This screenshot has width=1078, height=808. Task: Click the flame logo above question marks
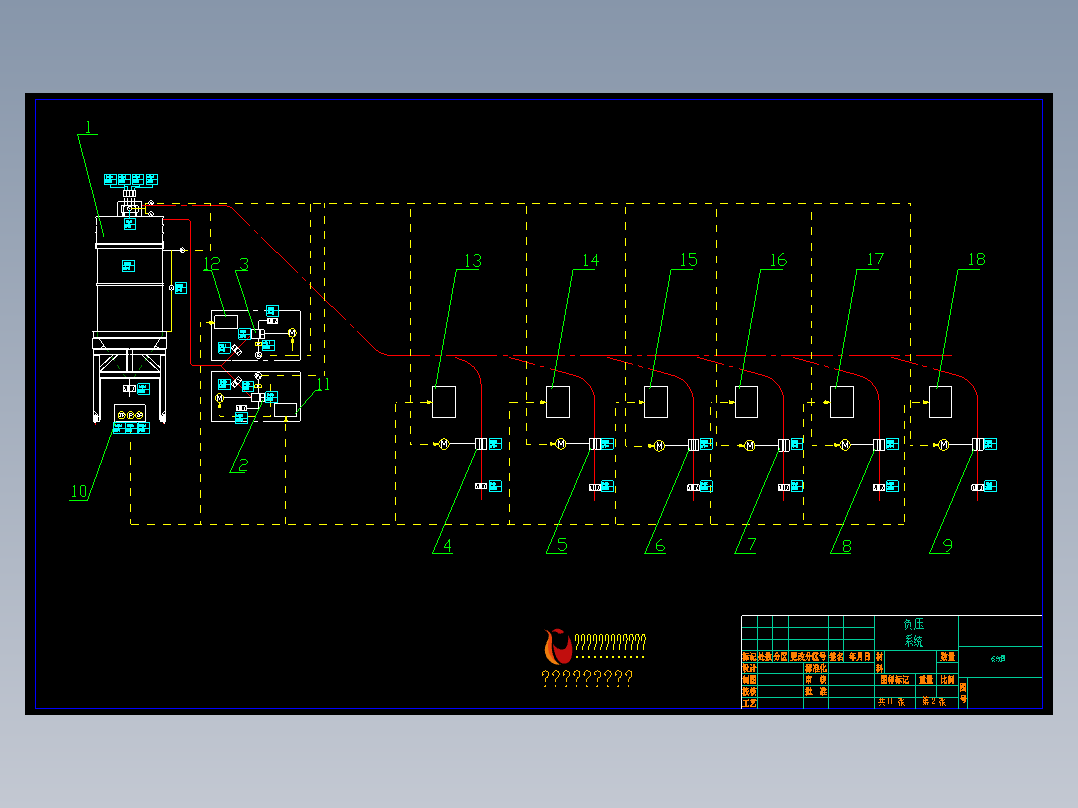pos(558,646)
